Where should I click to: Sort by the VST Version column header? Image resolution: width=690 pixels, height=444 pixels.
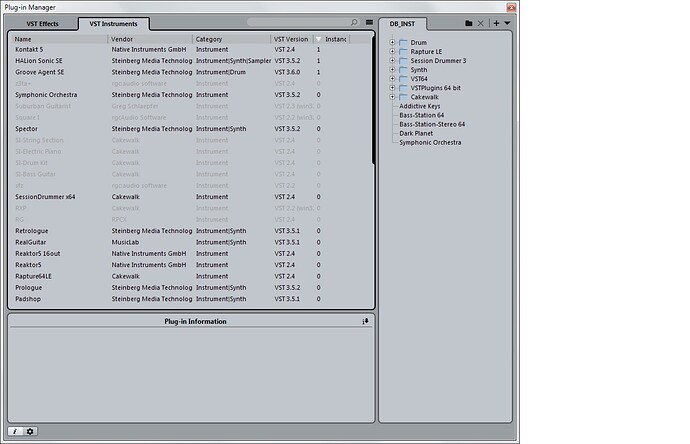tap(292, 39)
